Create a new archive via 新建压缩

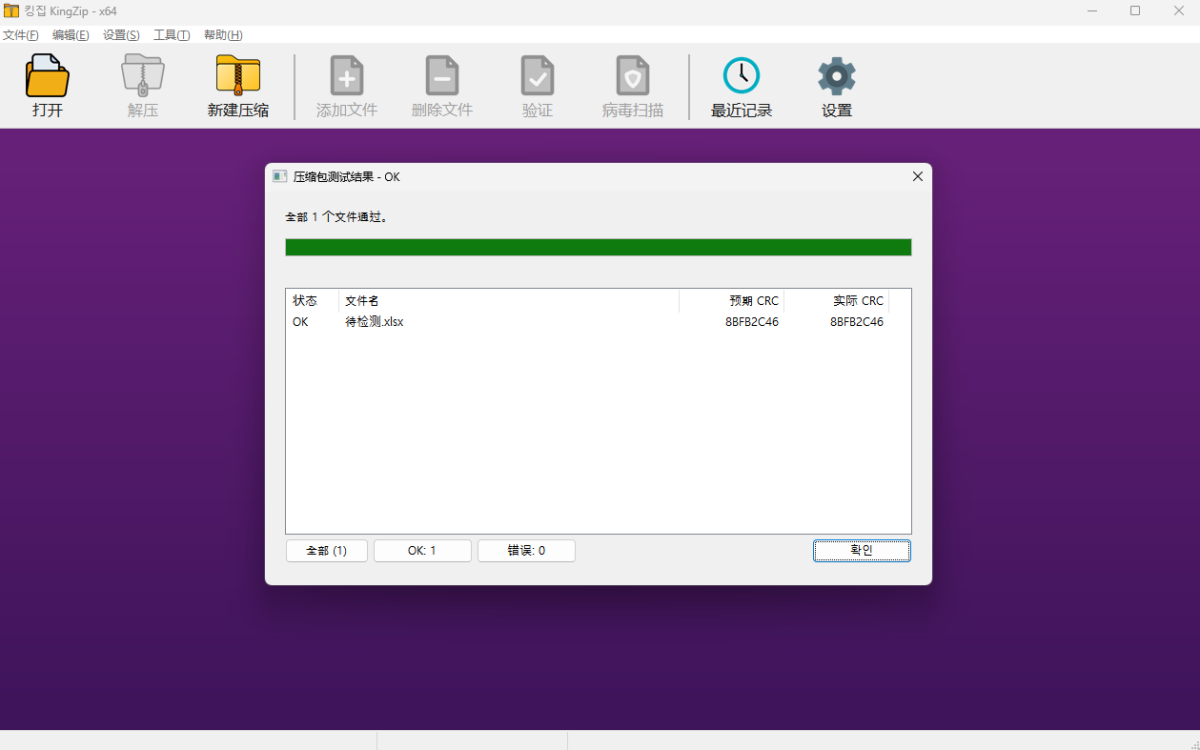[x=238, y=77]
